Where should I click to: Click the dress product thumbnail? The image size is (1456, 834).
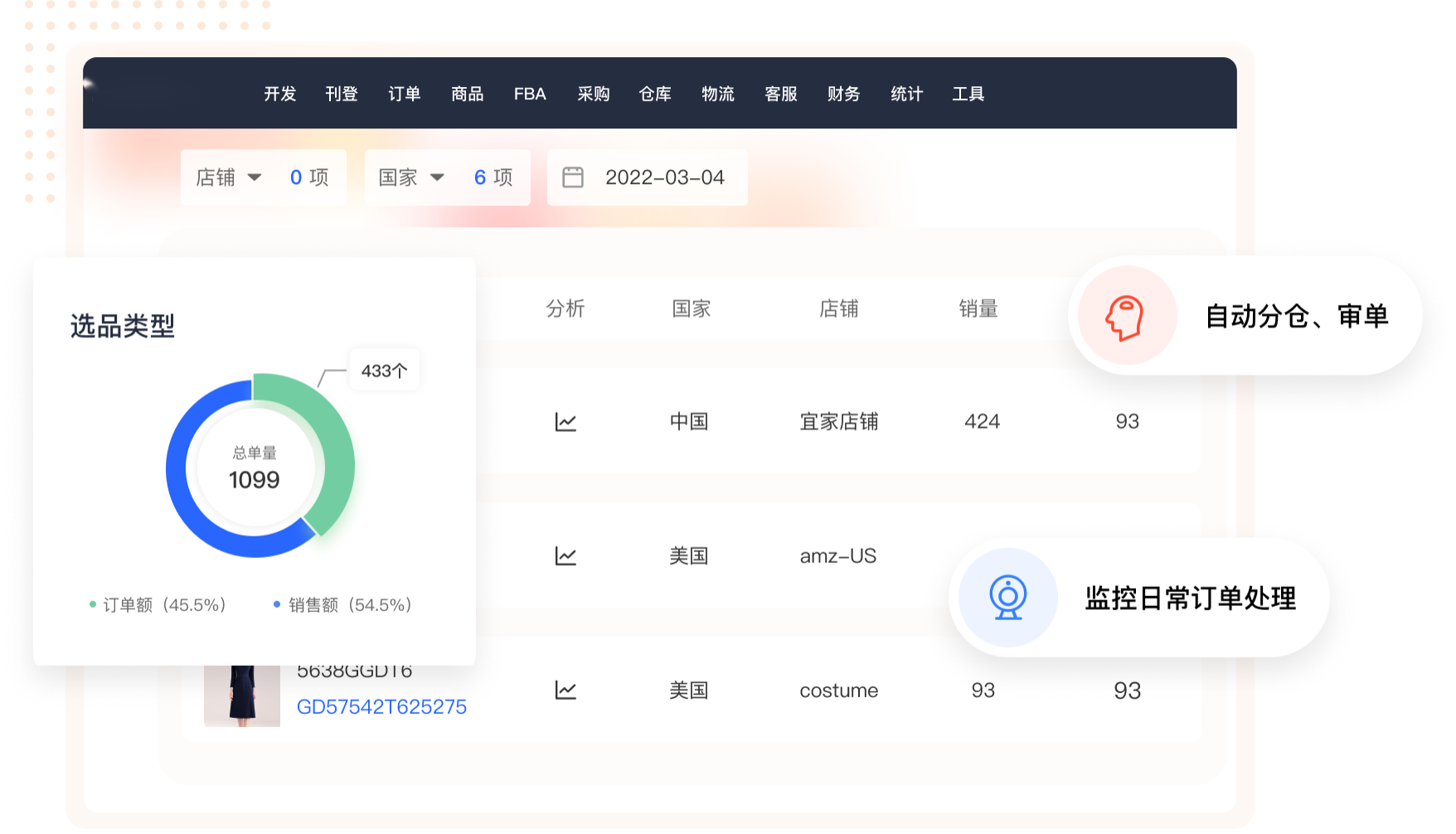(242, 696)
